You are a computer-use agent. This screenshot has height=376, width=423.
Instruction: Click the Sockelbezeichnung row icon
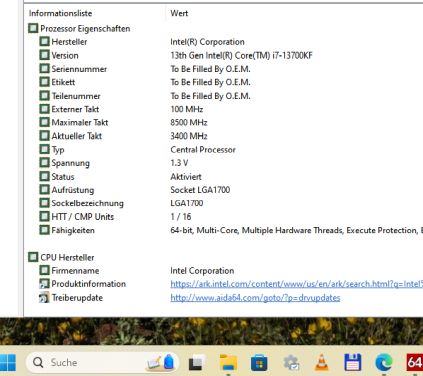pyautogui.click(x=44, y=203)
